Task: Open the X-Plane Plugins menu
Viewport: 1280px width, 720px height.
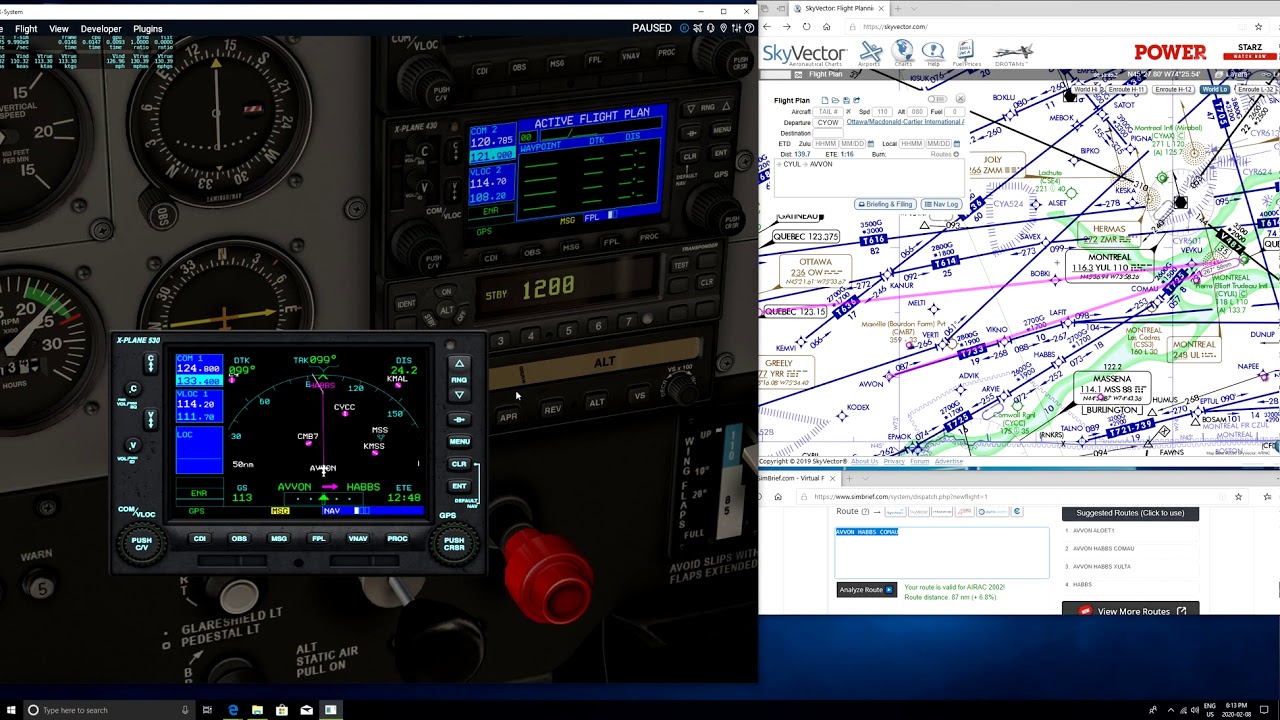Action: click(x=147, y=29)
